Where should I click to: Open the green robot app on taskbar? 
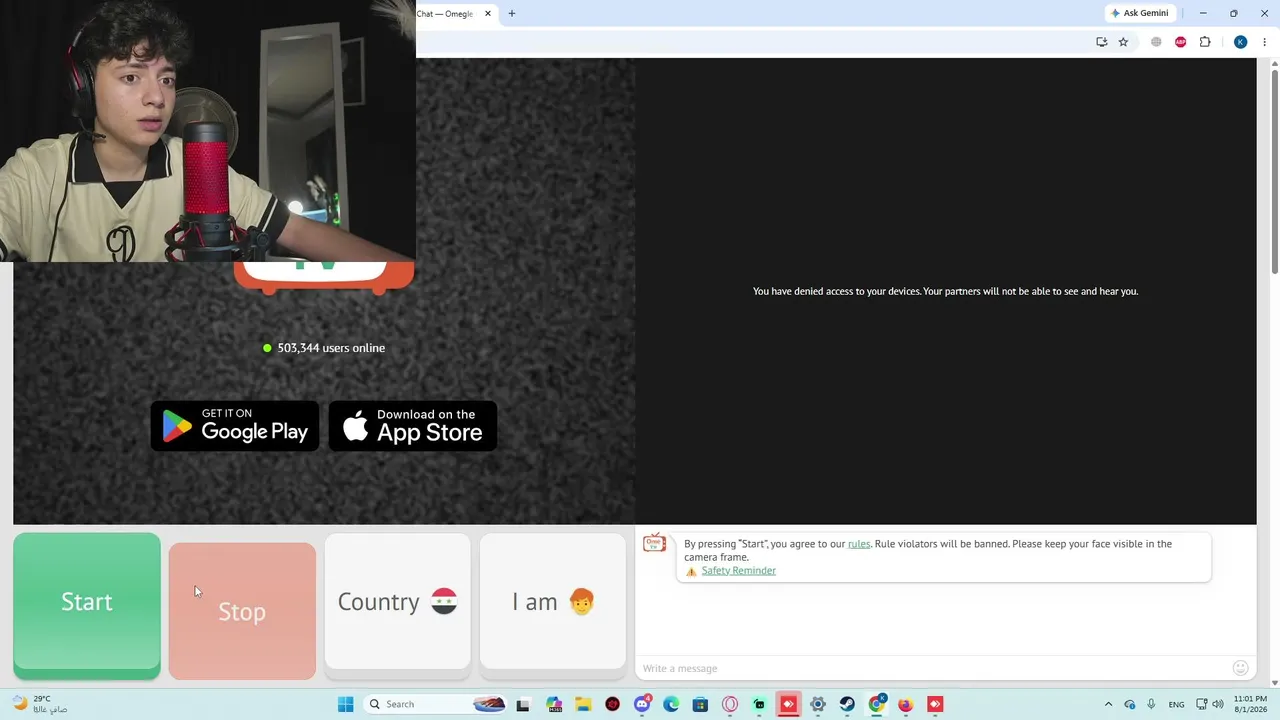[759, 704]
